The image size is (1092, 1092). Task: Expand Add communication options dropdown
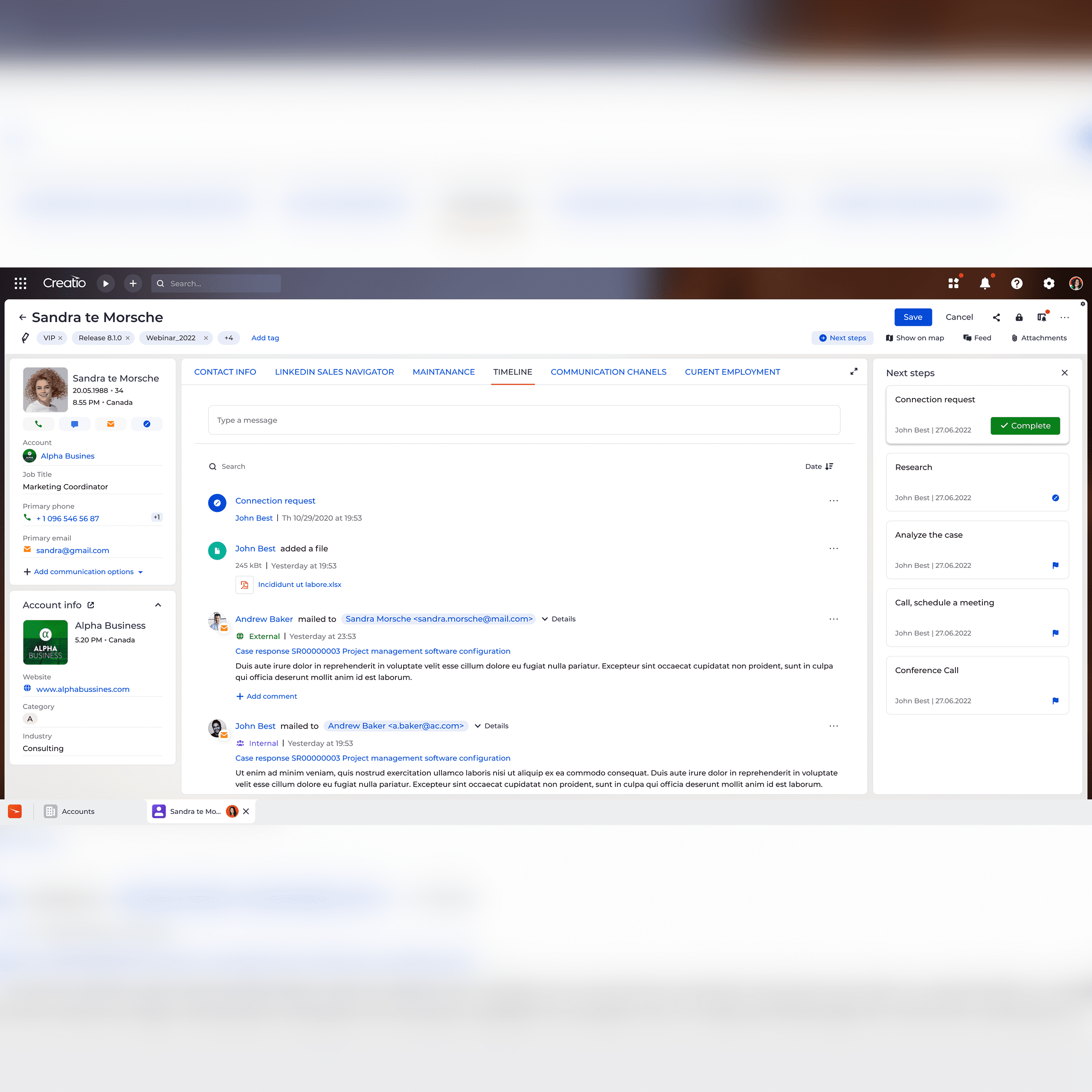tap(84, 572)
